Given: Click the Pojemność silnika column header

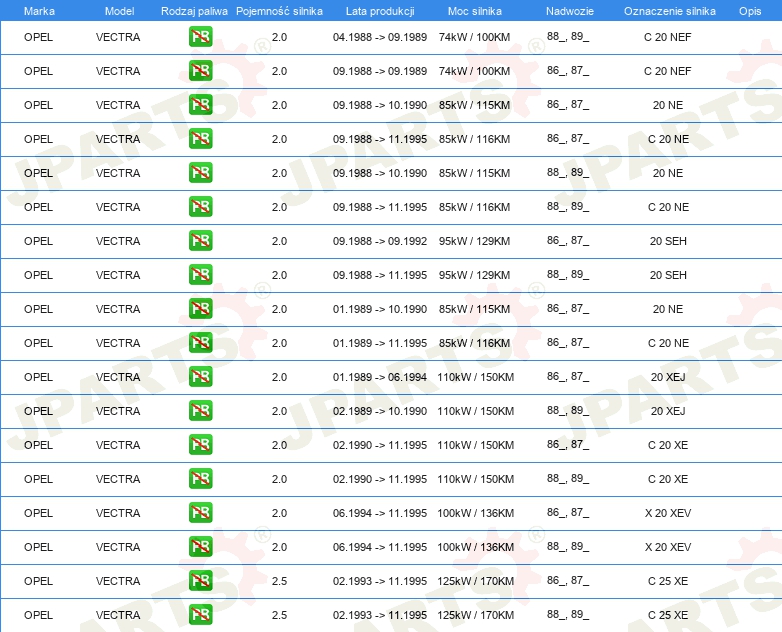Looking at the screenshot, I should click(279, 11).
